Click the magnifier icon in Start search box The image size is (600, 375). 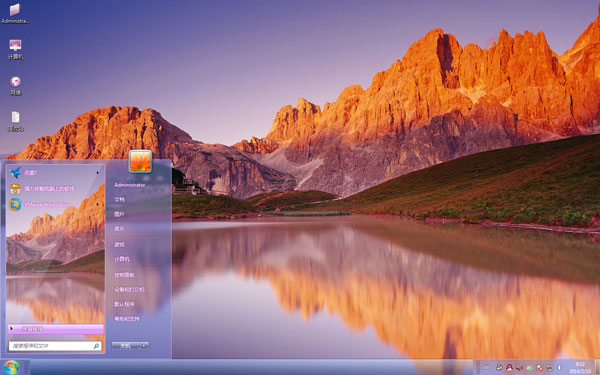(x=96, y=346)
